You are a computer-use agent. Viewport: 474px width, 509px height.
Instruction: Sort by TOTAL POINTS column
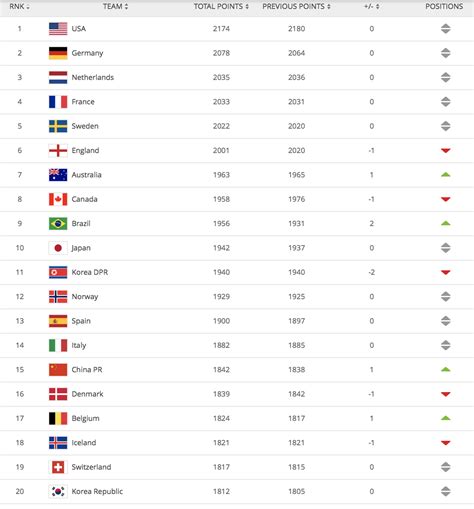click(221, 7)
